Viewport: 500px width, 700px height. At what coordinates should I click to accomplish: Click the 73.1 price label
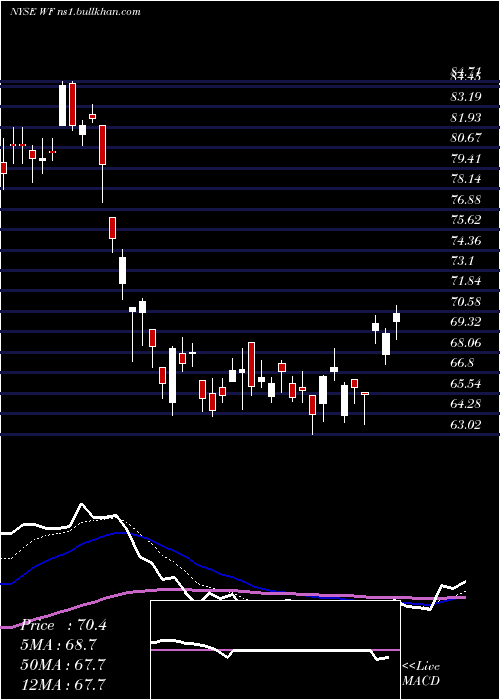pos(462,261)
